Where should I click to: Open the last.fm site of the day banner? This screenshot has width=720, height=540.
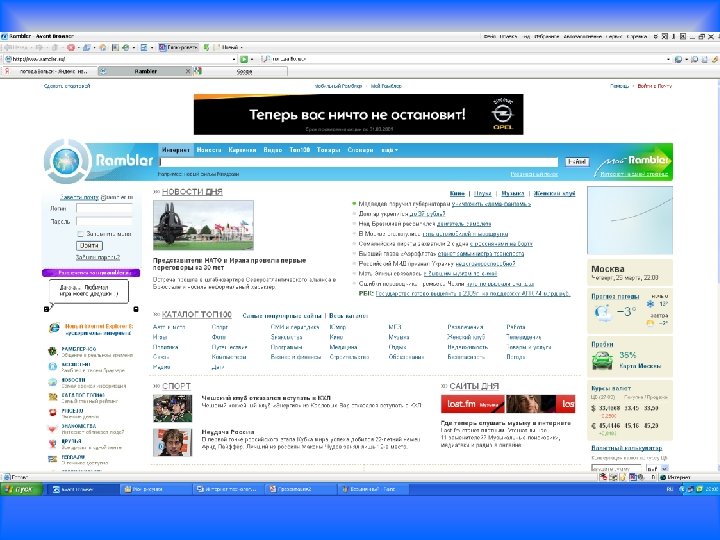coord(508,404)
